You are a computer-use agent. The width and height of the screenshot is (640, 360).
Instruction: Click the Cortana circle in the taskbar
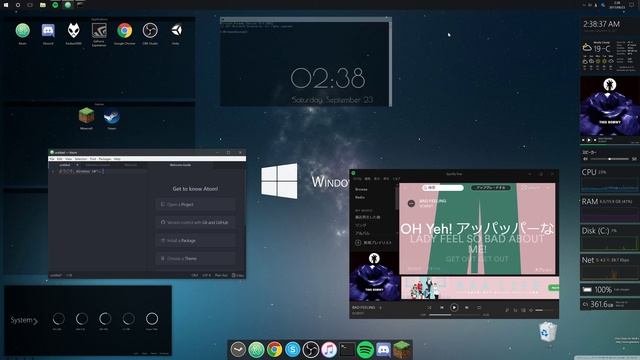coord(18,5)
